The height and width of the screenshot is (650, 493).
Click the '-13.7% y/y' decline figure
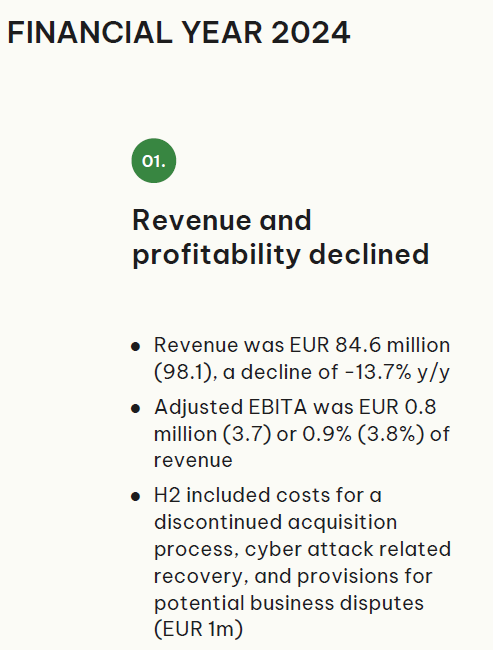398,372
